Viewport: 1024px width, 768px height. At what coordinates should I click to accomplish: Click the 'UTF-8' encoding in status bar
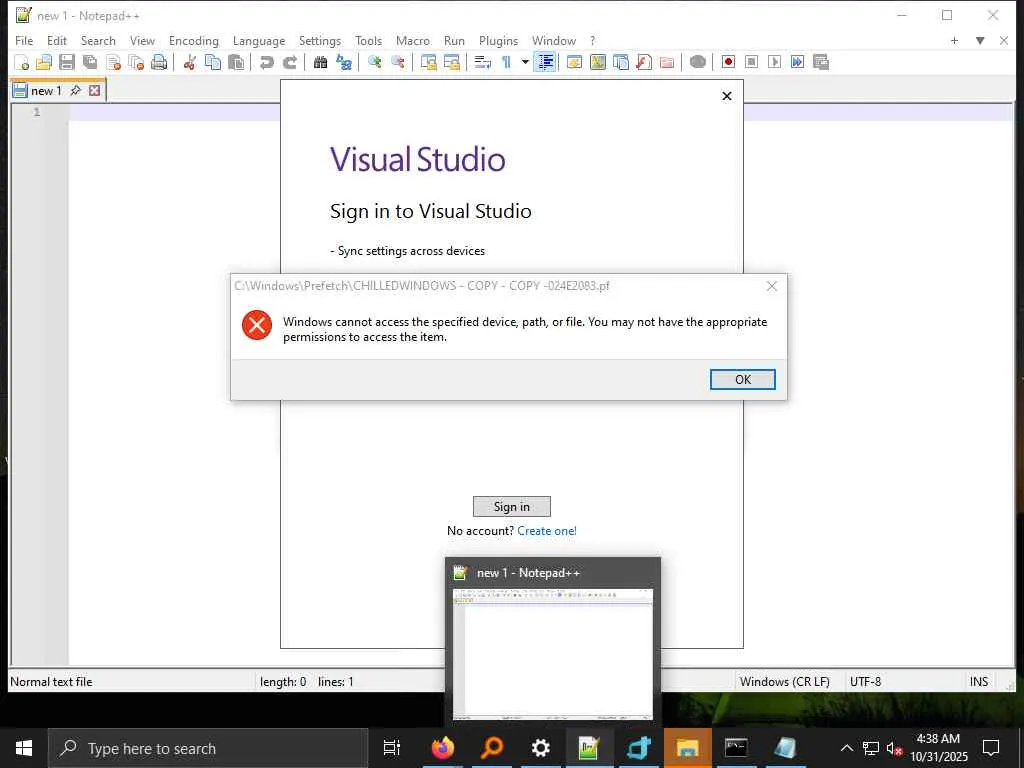click(x=865, y=682)
